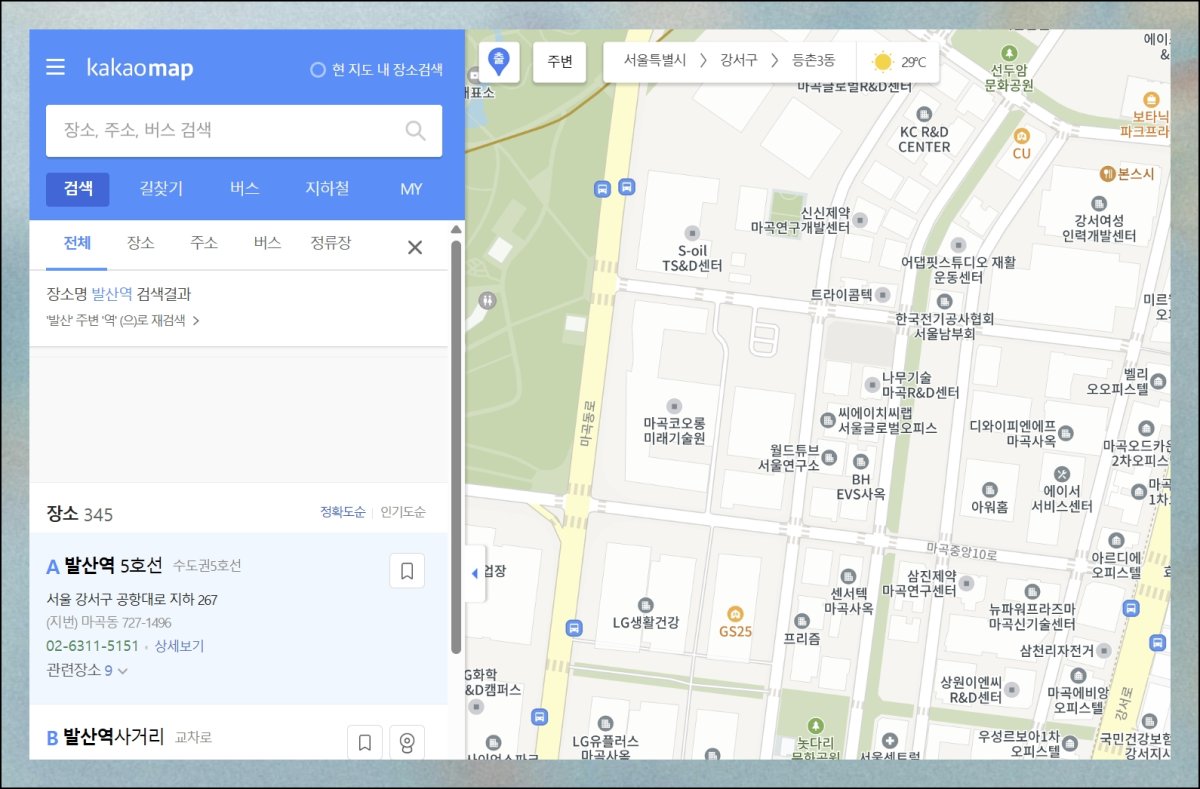Open the hamburger menu beside kakaomap logo
Image resolution: width=1200 pixels, height=789 pixels.
tap(56, 67)
